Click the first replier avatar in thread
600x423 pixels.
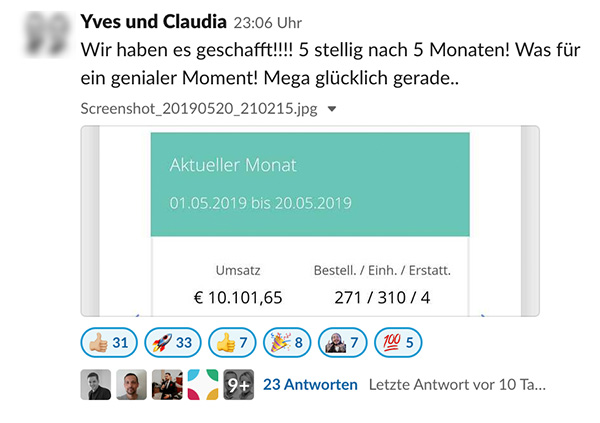click(x=96, y=385)
